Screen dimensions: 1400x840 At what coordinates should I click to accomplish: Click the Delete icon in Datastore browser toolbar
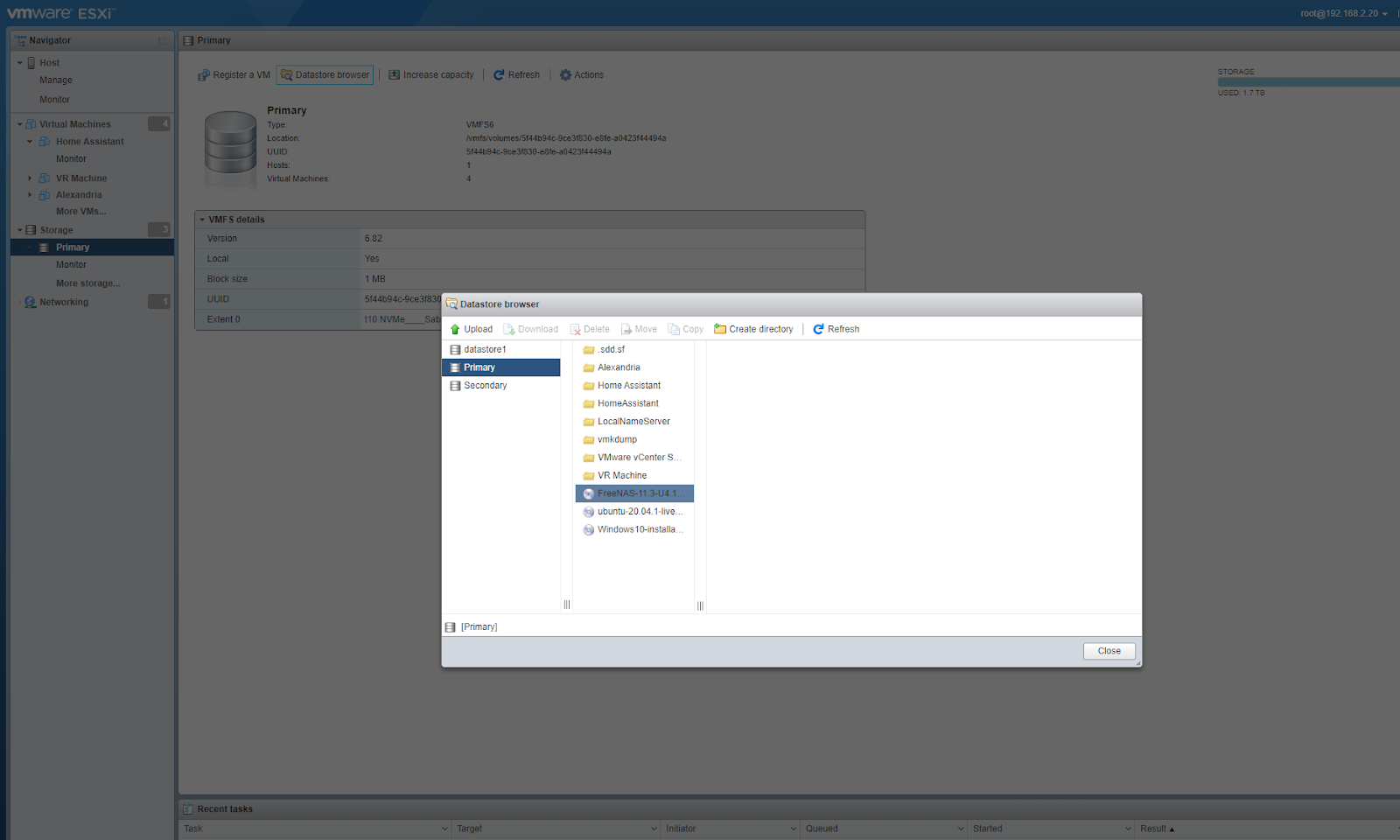tap(576, 330)
